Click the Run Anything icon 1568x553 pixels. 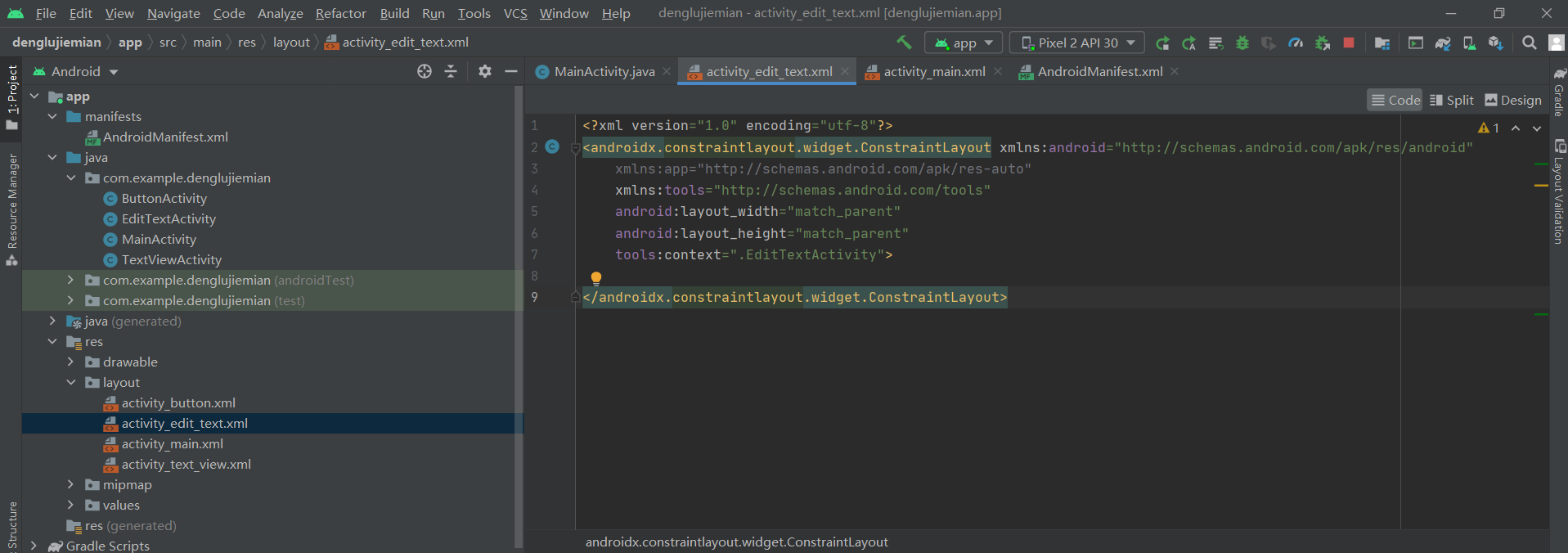click(x=1416, y=43)
